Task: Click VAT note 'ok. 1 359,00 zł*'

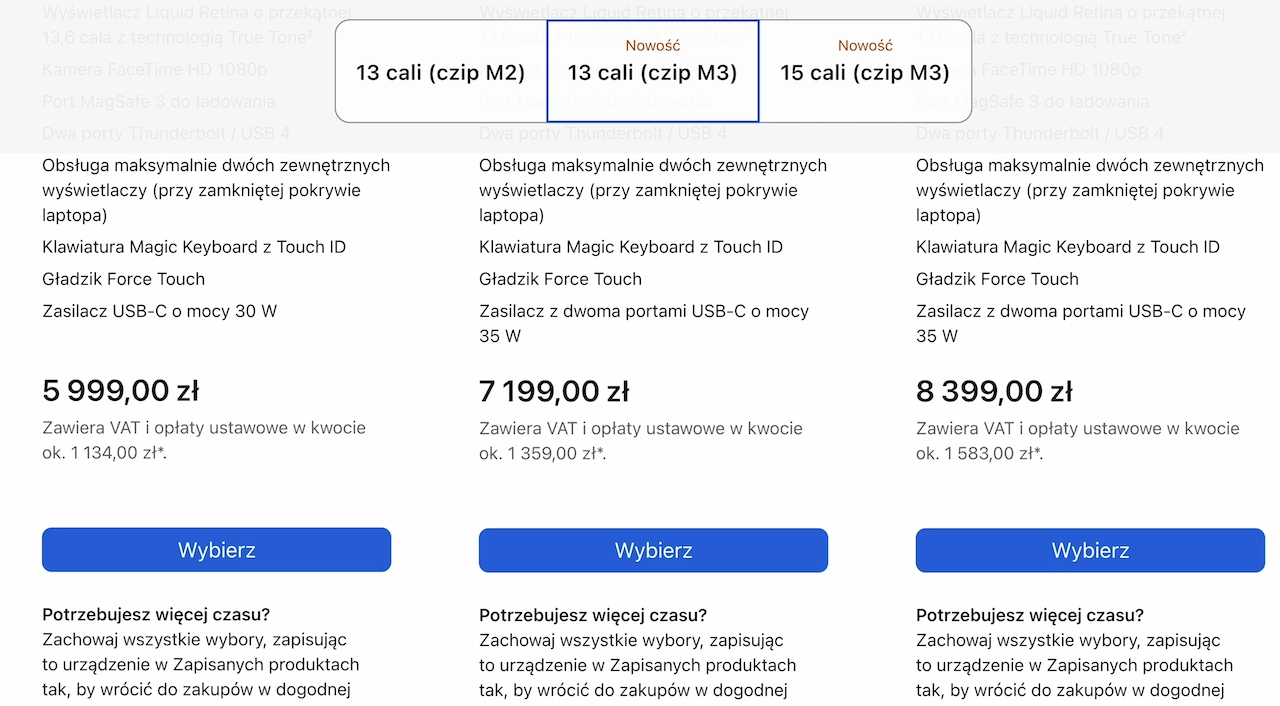Action: [x=543, y=453]
